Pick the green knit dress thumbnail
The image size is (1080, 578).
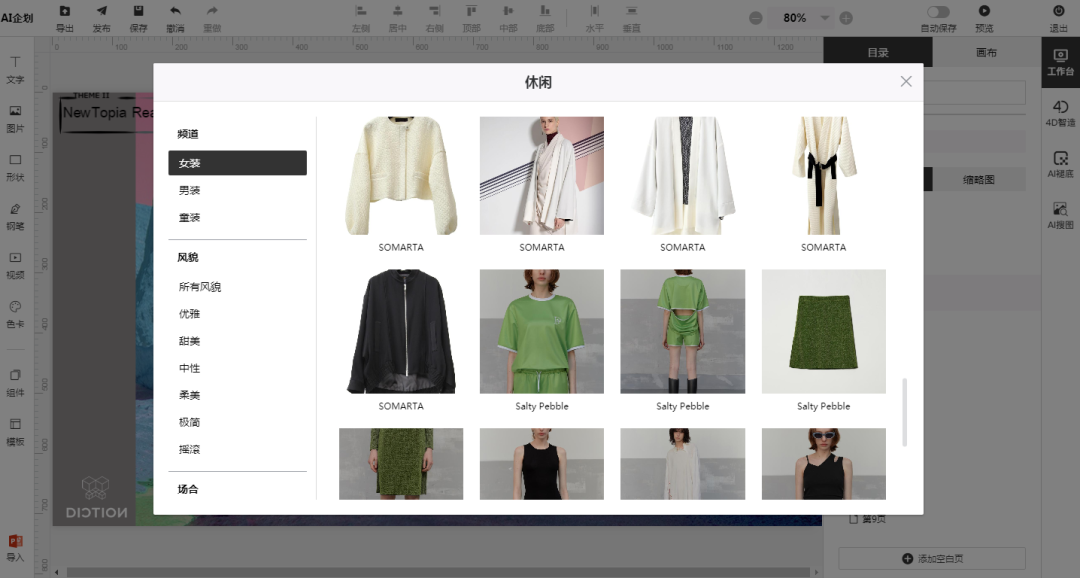(x=401, y=464)
